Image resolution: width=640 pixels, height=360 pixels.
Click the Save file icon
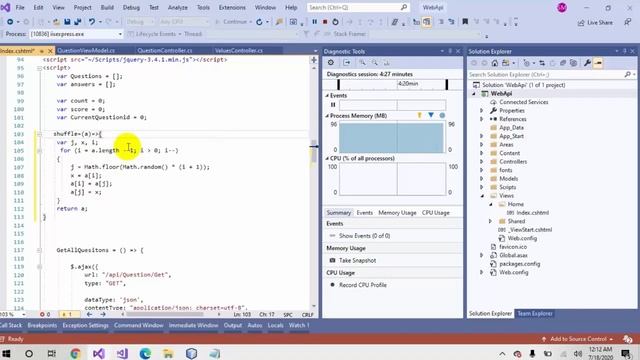point(67,22)
